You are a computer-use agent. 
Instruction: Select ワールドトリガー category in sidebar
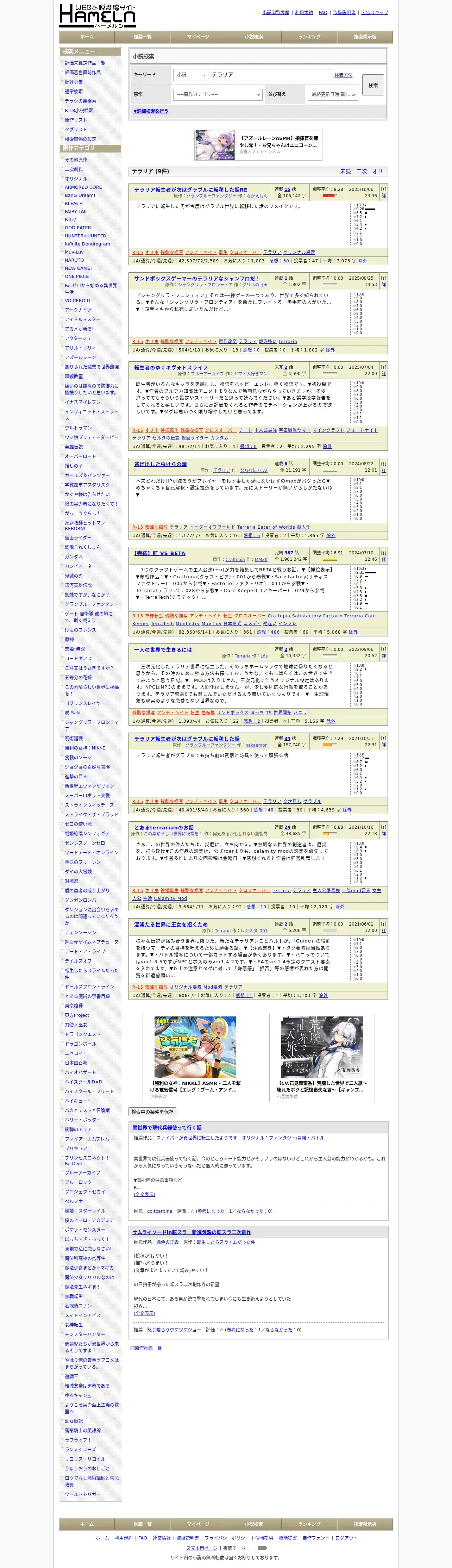click(x=83, y=1494)
